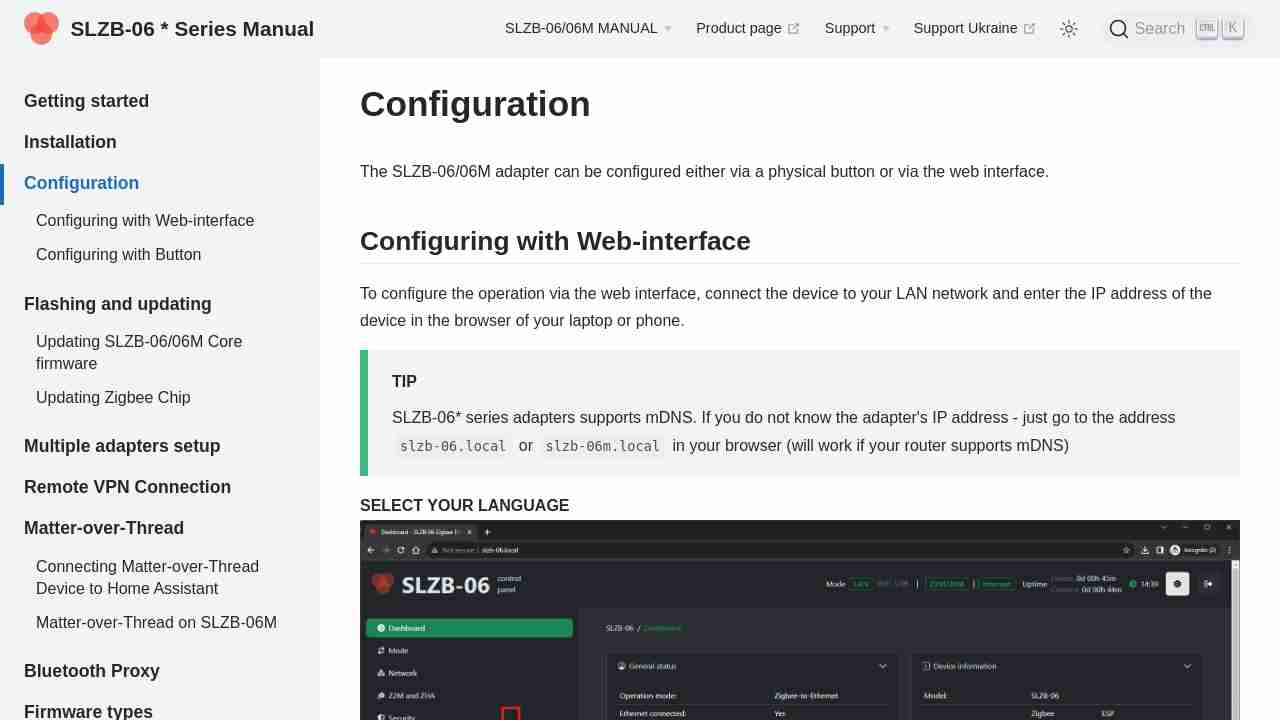Navigate to Multiple adapters setup
The width and height of the screenshot is (1280, 720).
[122, 446]
